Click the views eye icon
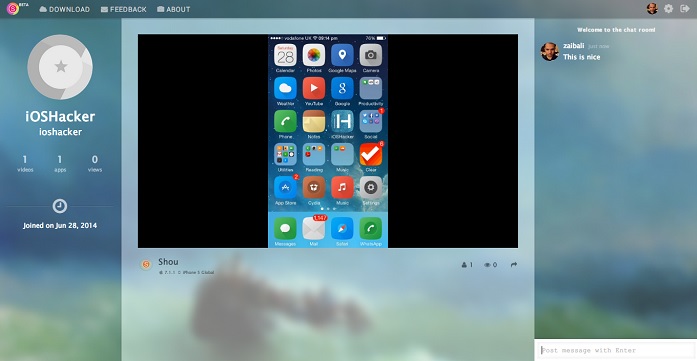Image resolution: width=697 pixels, height=361 pixels. click(x=487, y=265)
